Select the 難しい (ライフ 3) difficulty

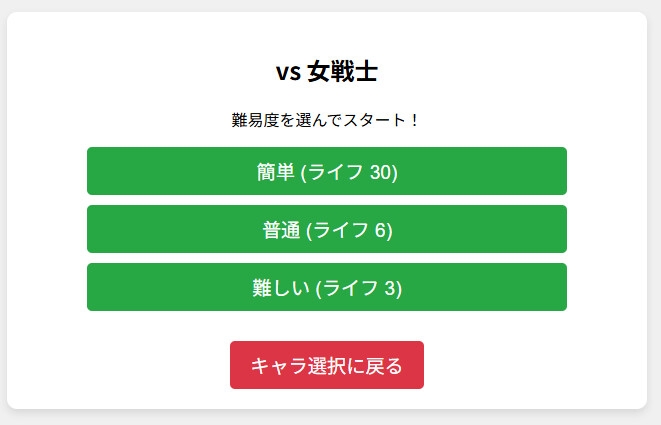(327, 287)
